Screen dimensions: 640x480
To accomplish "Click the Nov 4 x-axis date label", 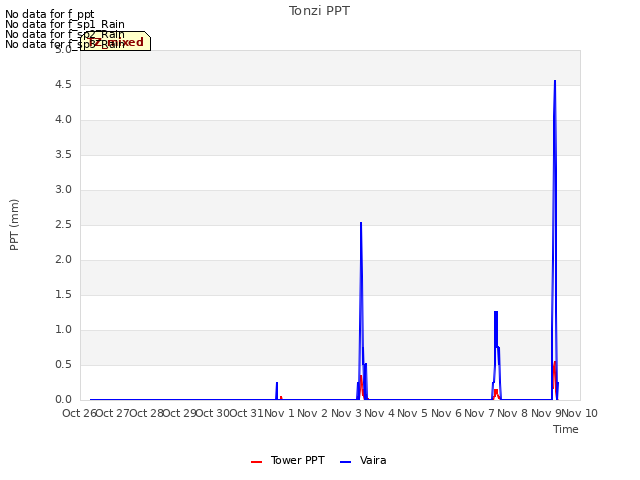I will tap(380, 413).
